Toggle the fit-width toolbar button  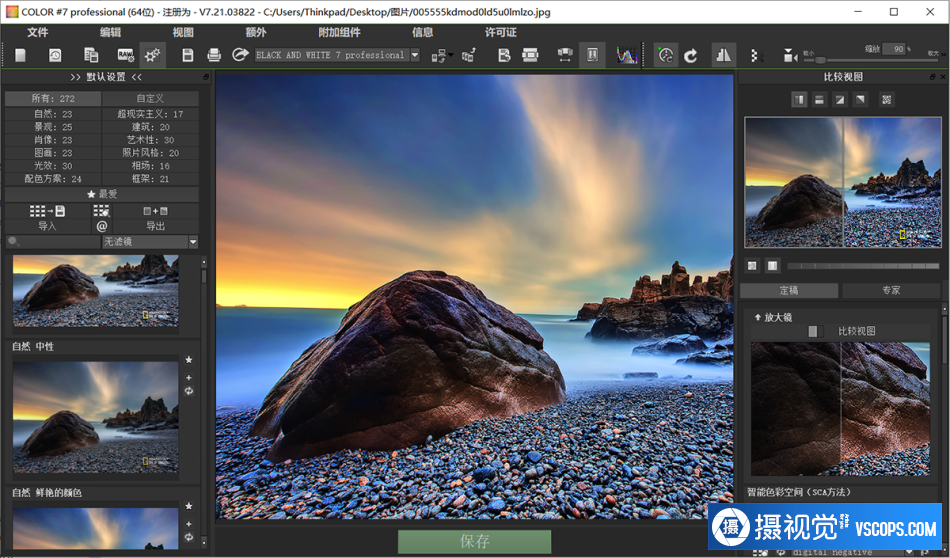tap(565, 55)
